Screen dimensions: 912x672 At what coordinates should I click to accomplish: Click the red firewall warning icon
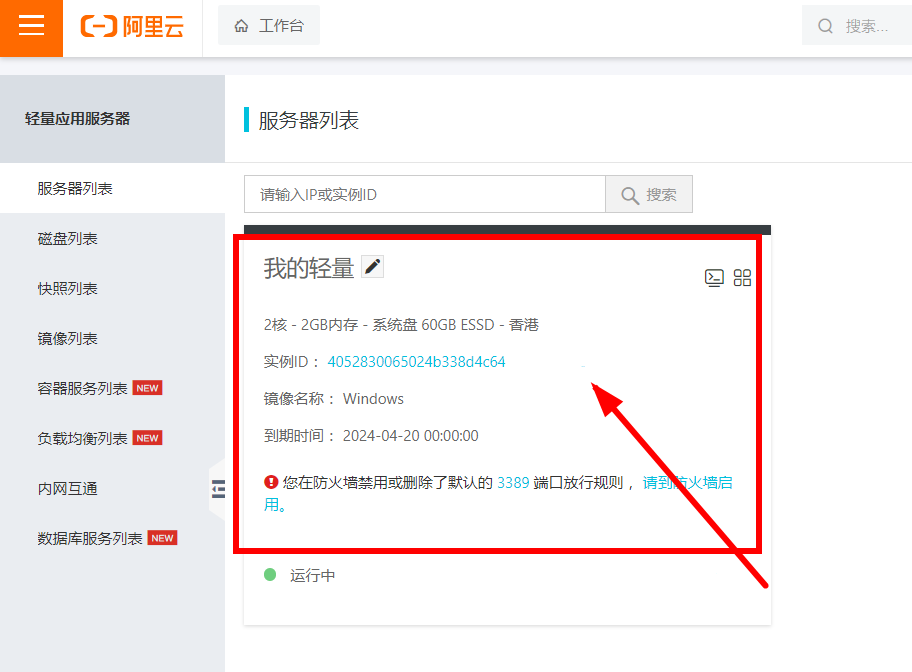pyautogui.click(x=271, y=482)
